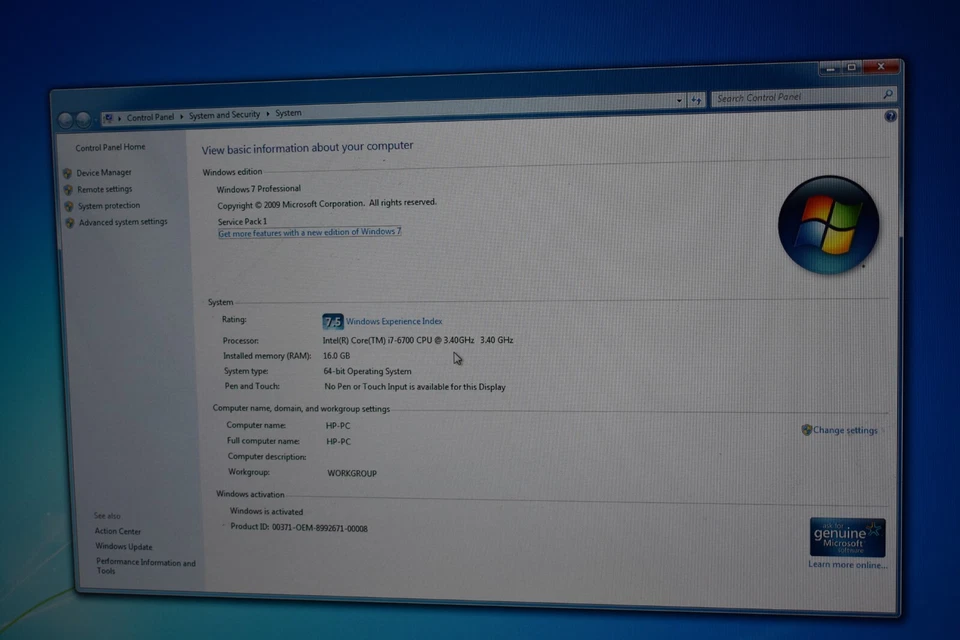Click the search magnifier icon
Image resolution: width=960 pixels, height=640 pixels.
pos(887,95)
